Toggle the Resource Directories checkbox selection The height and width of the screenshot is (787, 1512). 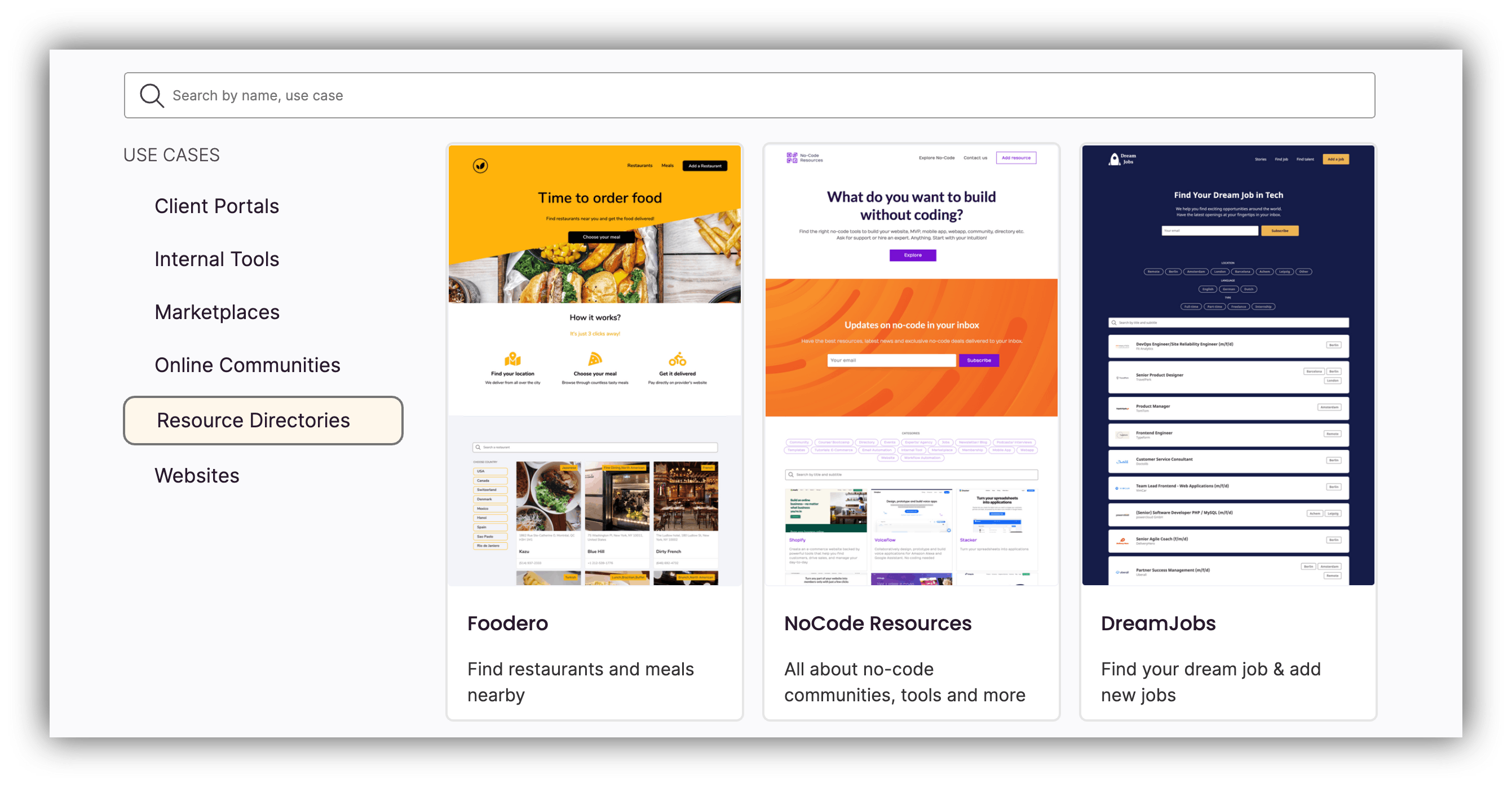tap(264, 419)
